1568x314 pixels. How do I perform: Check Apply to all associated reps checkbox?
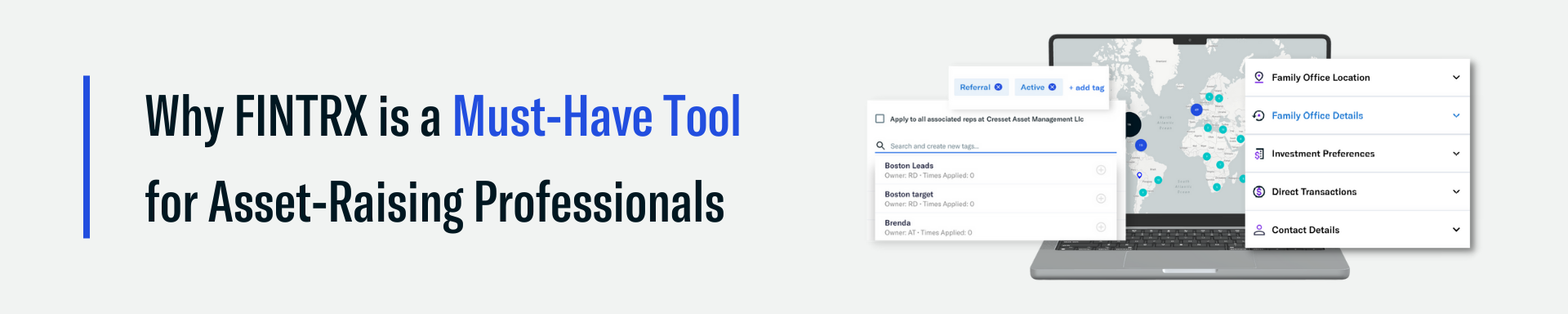pos(880,119)
